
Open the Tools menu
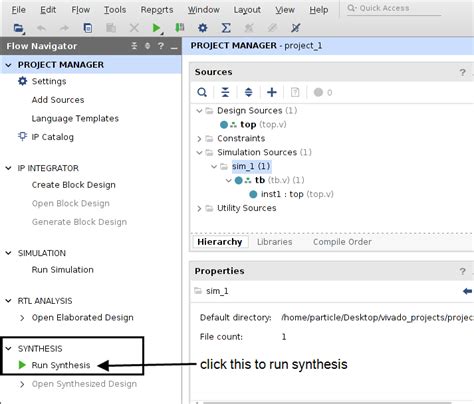click(115, 10)
